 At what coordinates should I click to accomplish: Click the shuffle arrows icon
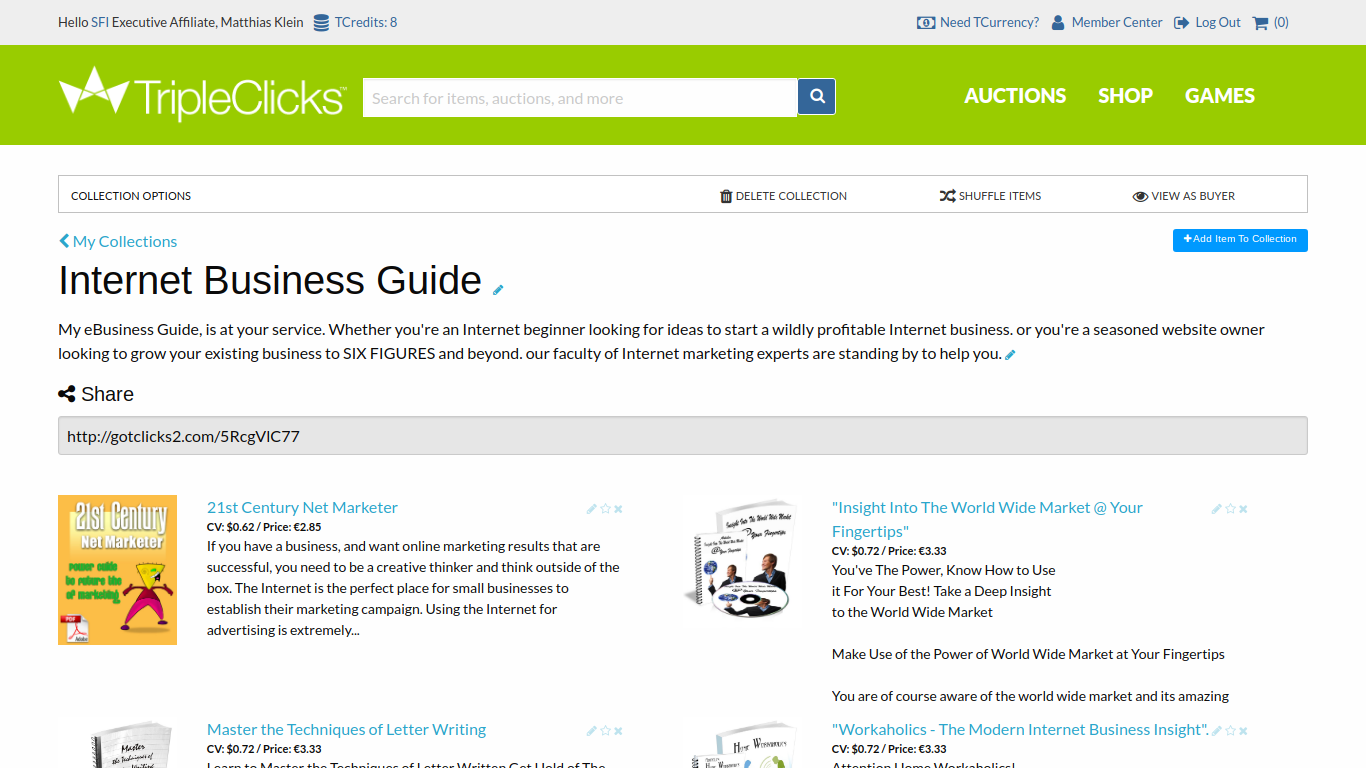[948, 196]
